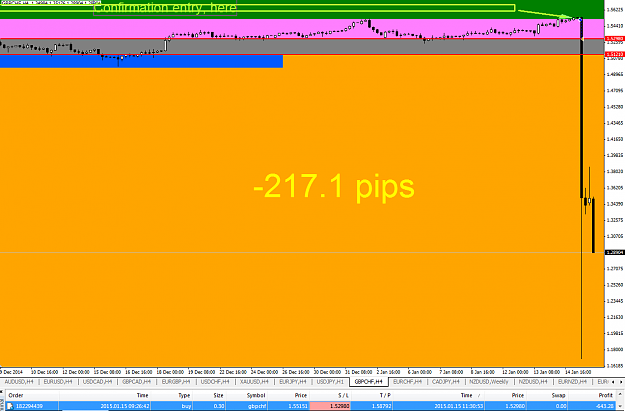The width and height of the screenshot is (625, 411).
Task: Sort by the Swap column header
Action: (558, 395)
